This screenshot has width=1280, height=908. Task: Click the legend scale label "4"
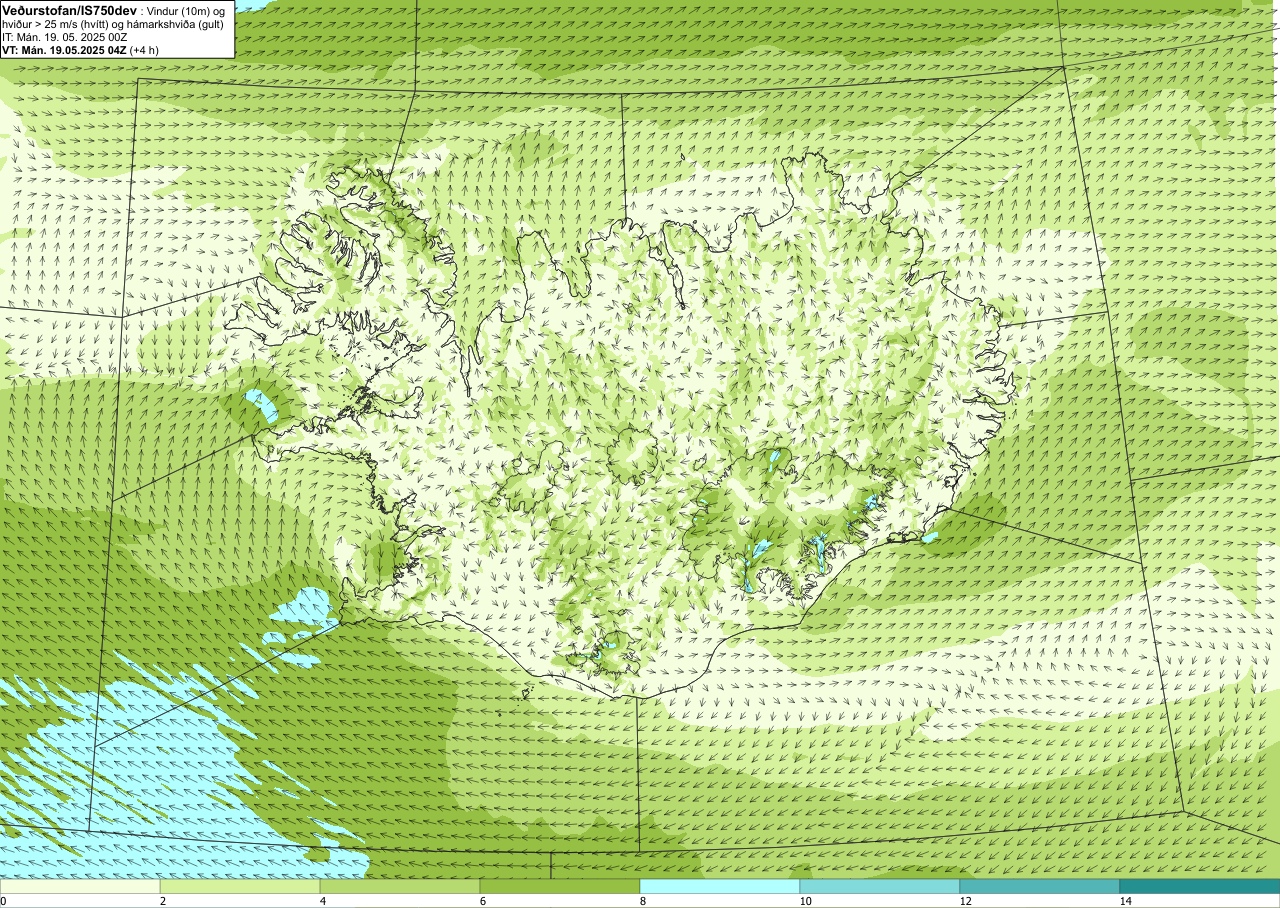(x=322, y=901)
